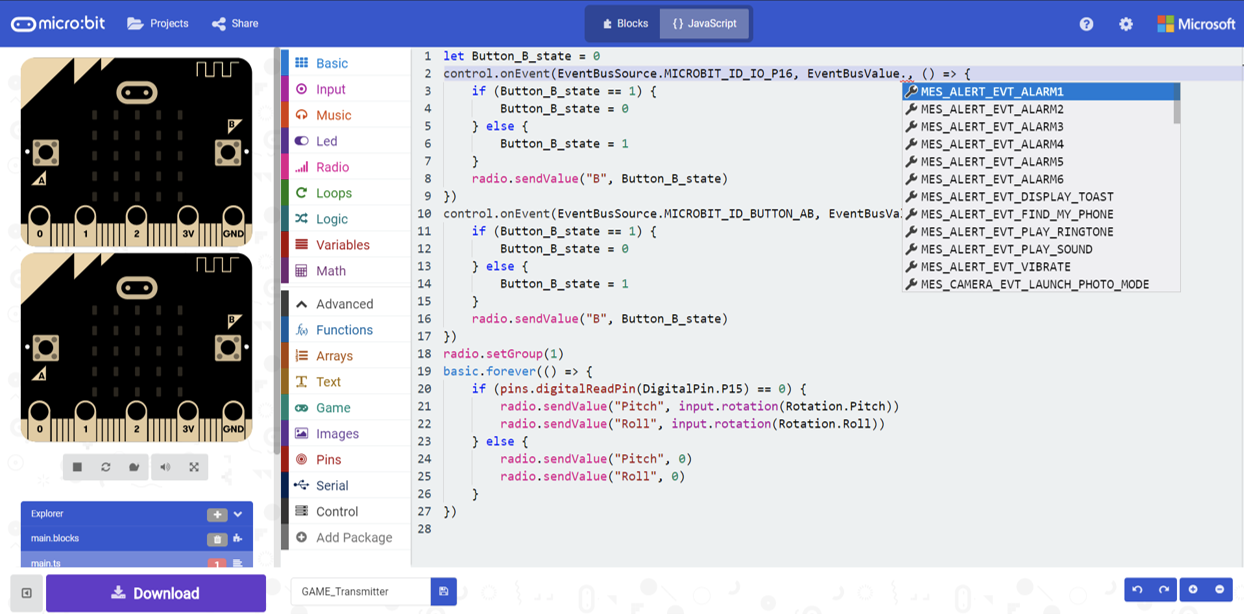Viewport: 1244px width, 615px height.
Task: Zoom out the code editor
Action: [x=1219, y=590]
